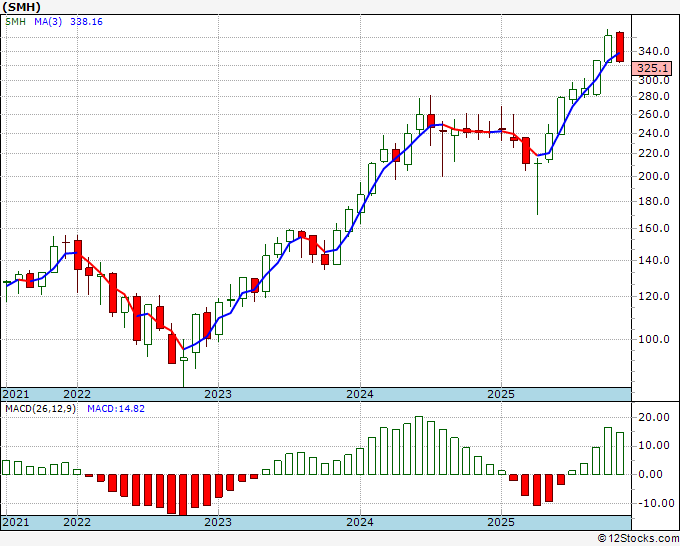Click the 2021 marker on MACD timeline

[16, 522]
